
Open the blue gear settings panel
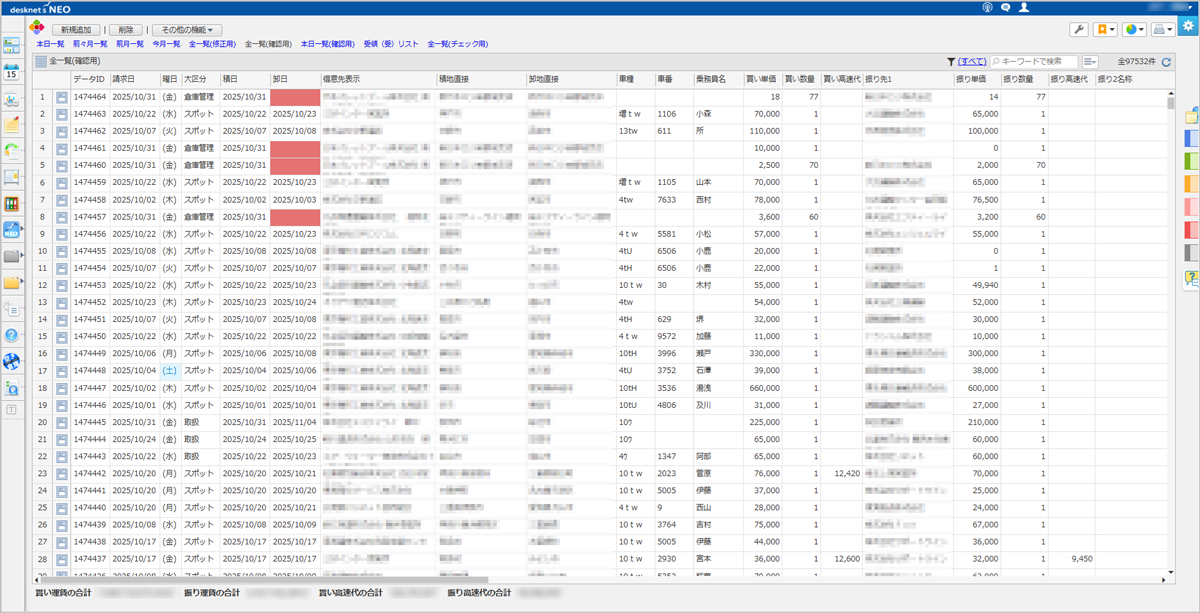click(1187, 26)
